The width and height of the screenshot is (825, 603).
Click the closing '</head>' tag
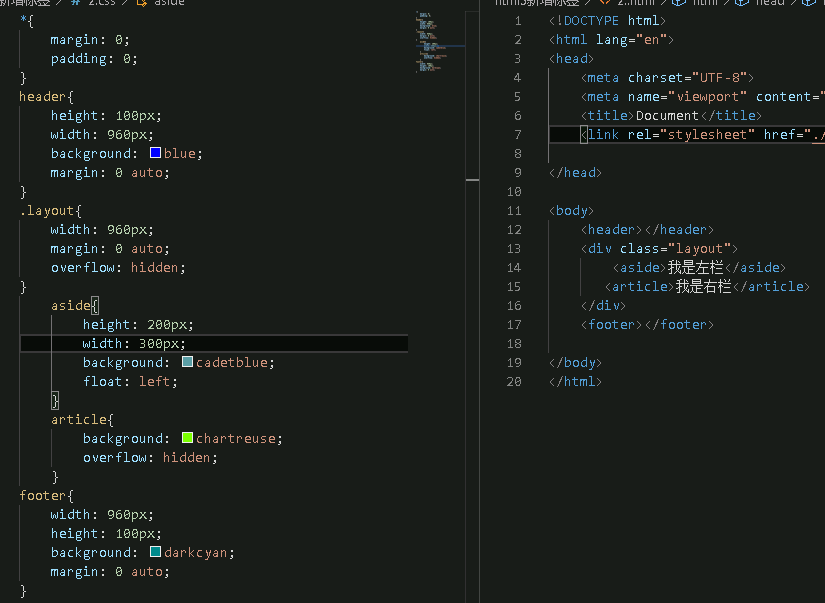click(576, 173)
